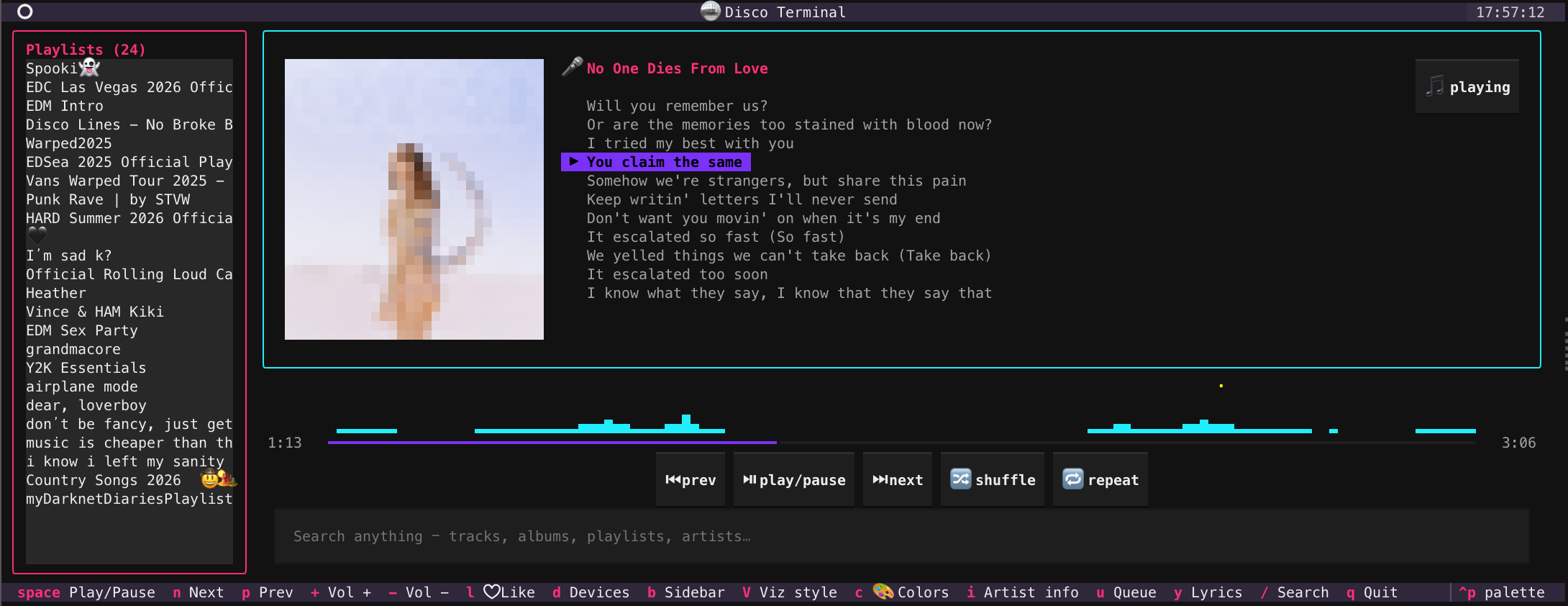The width and height of the screenshot is (1568, 606).
Task: Click Quit in footer
Action: (x=1372, y=592)
